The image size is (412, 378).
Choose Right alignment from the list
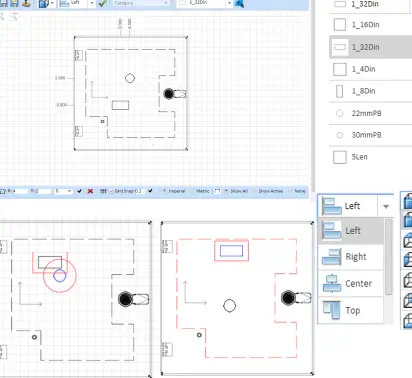(x=351, y=257)
